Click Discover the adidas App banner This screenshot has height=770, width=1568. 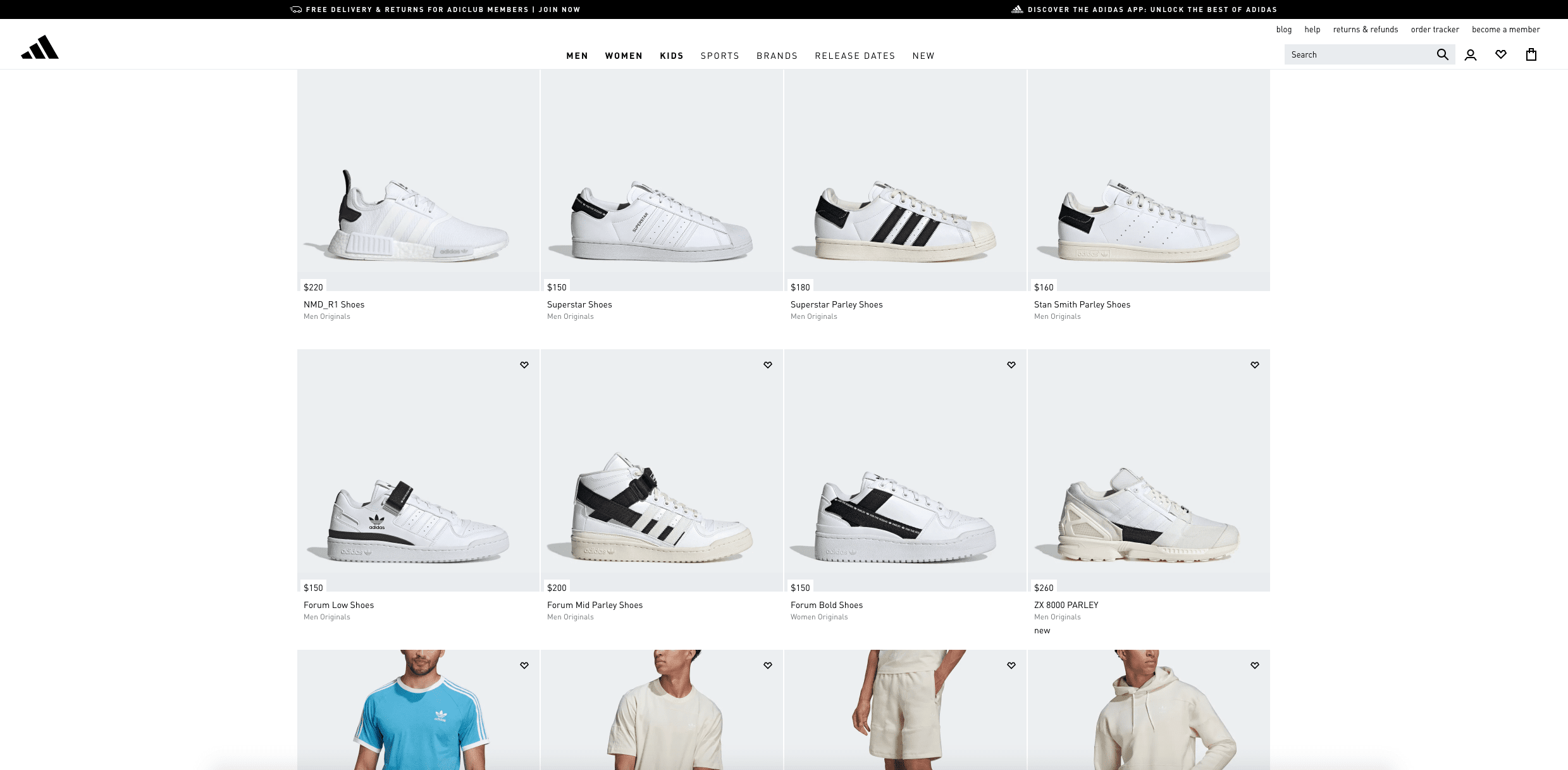pyautogui.click(x=1144, y=9)
